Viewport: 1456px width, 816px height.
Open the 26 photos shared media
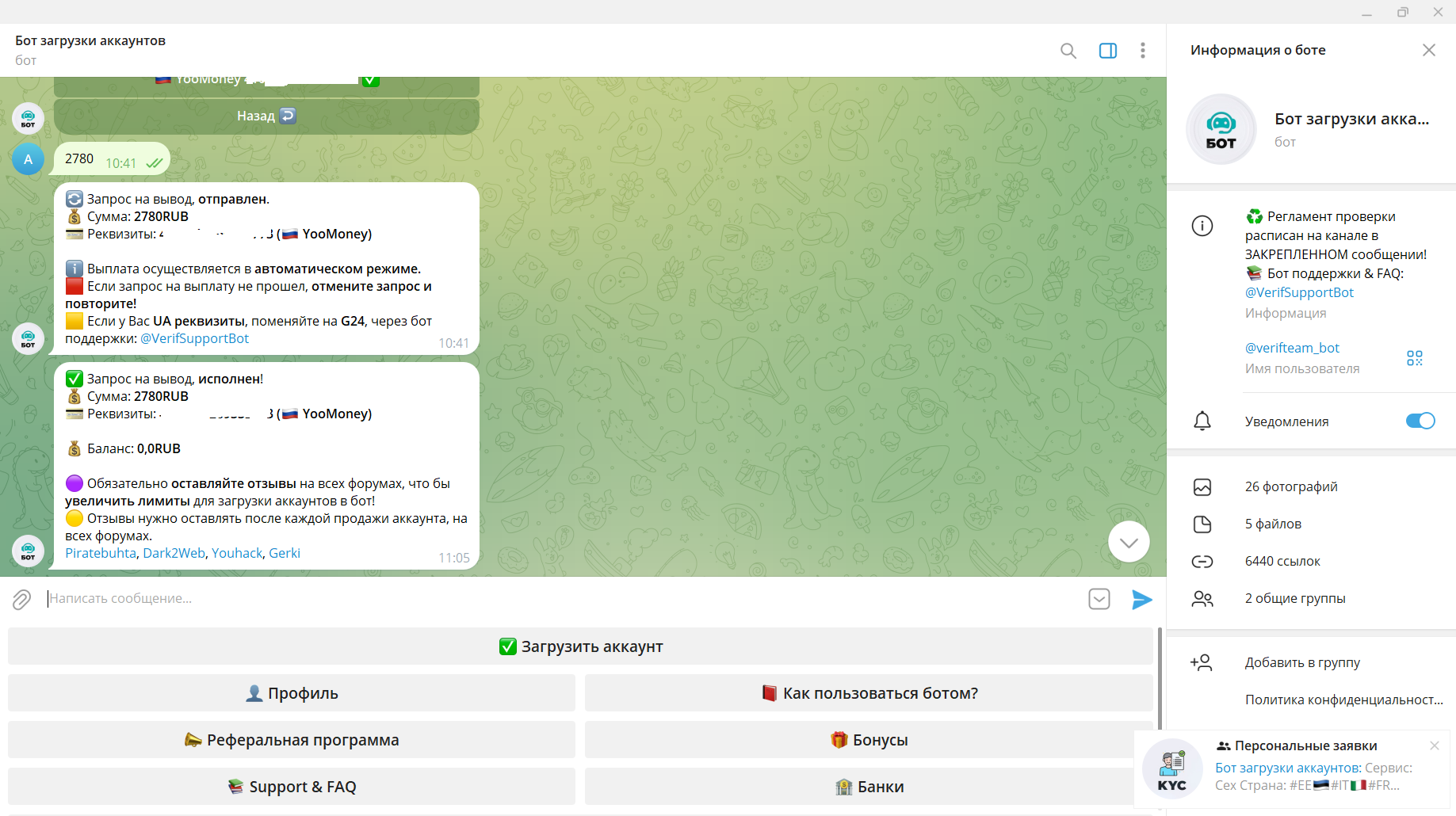1290,486
